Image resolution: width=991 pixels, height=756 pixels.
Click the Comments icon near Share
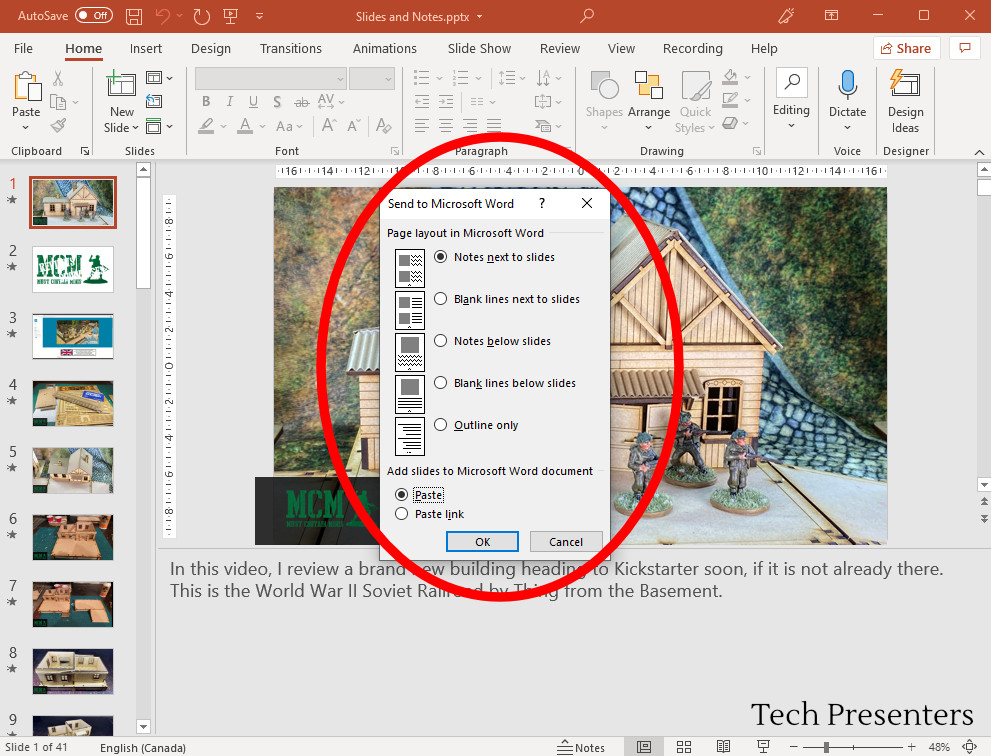[x=964, y=48]
